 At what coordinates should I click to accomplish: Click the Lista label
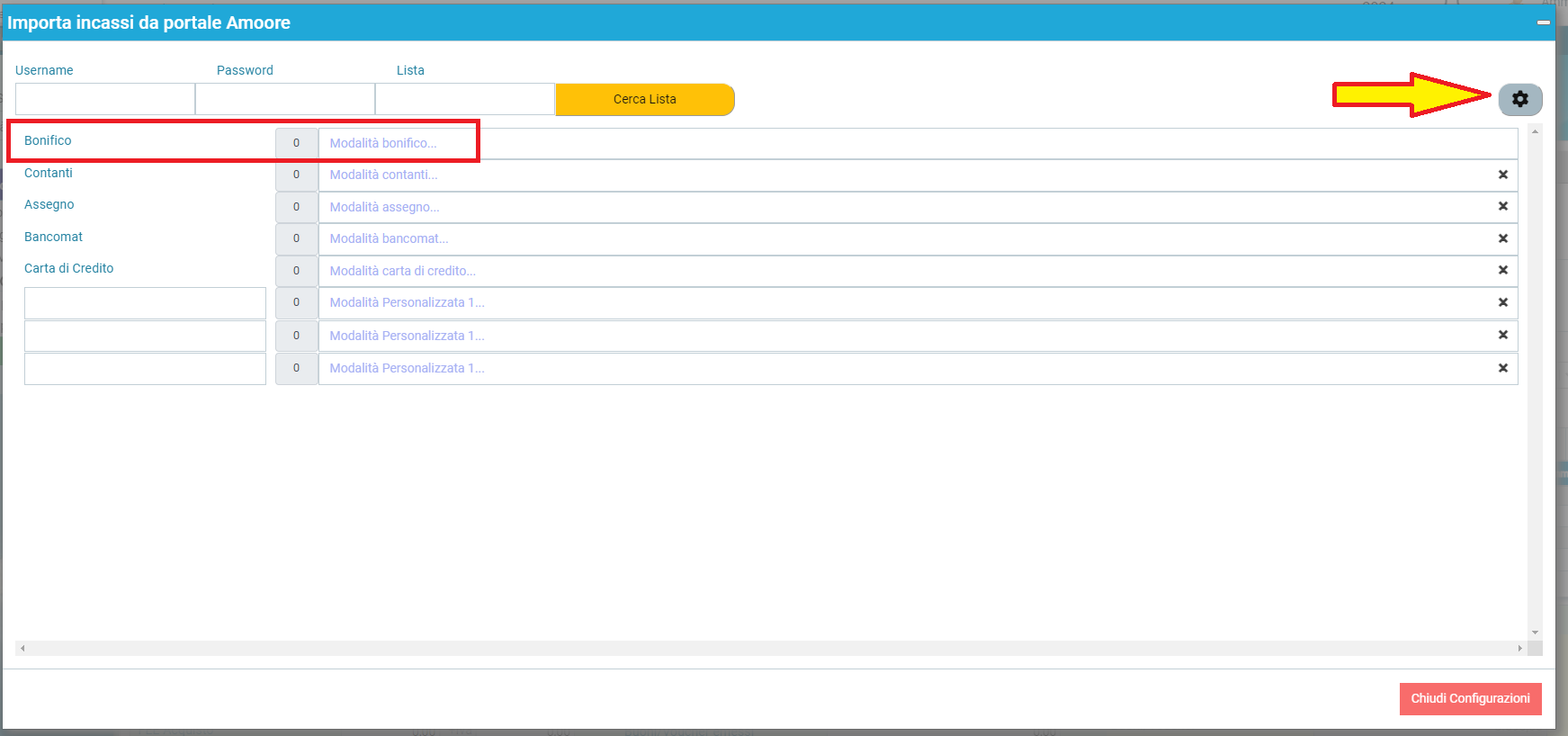[410, 70]
